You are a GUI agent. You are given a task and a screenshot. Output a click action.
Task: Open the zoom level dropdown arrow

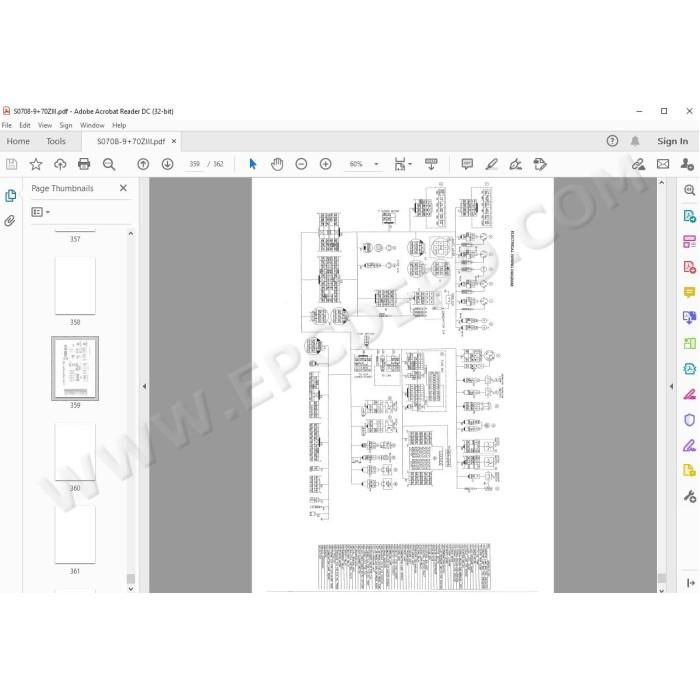376,164
